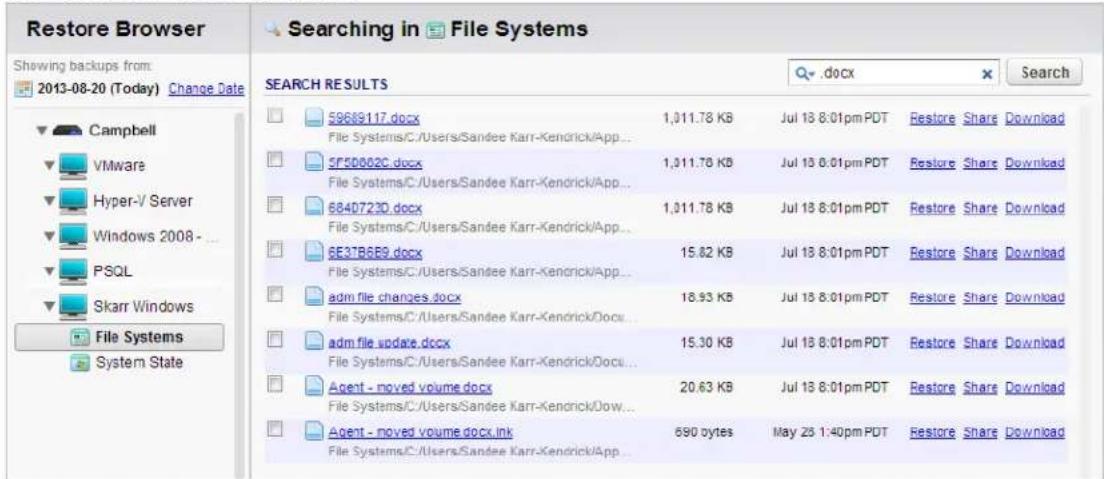This screenshot has height=479, width=1104.
Task: Check the box for 5F5D882C.docx
Action: tap(275, 160)
